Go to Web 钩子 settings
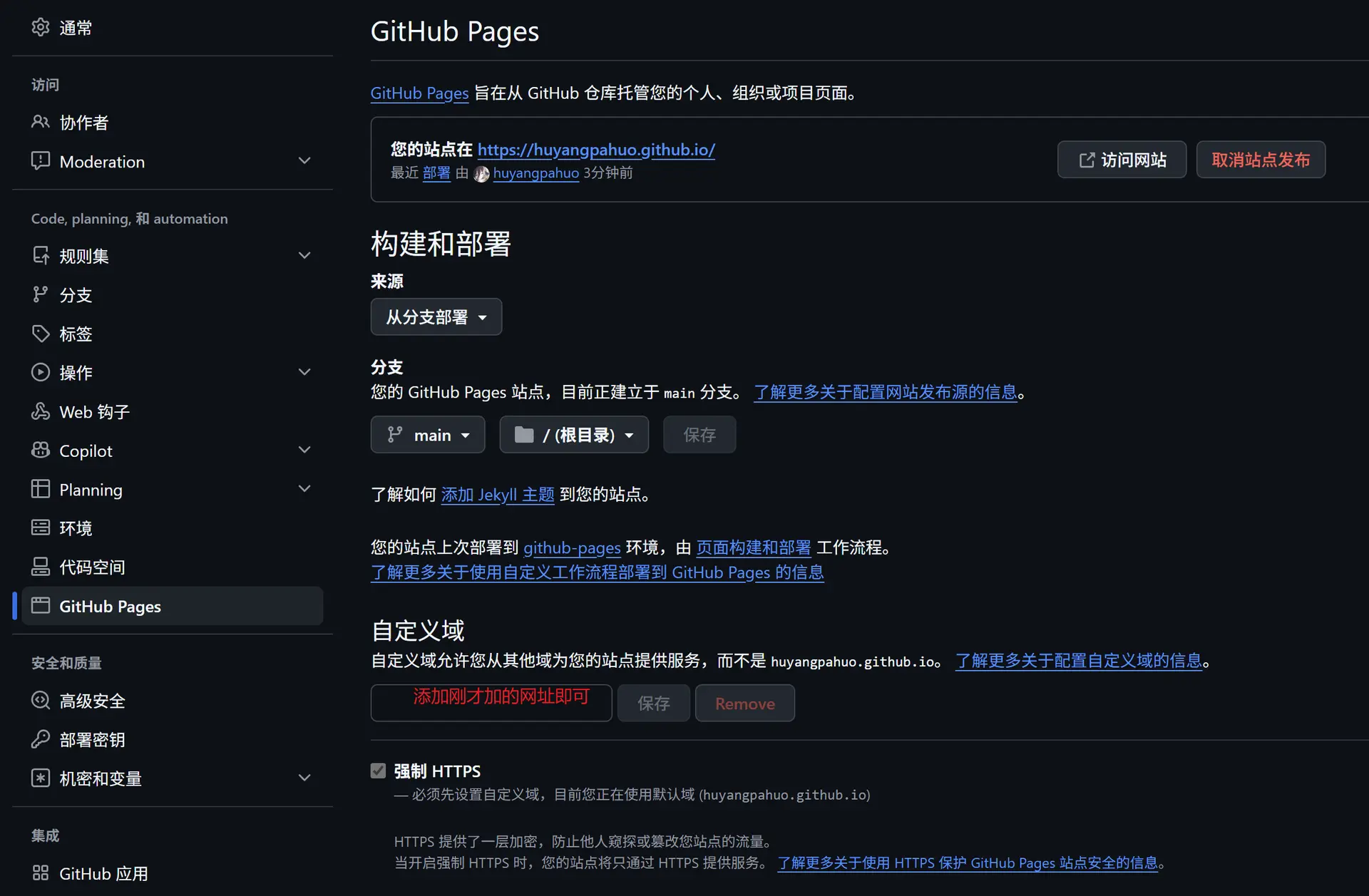Viewport: 1369px width, 896px height. pos(173,411)
